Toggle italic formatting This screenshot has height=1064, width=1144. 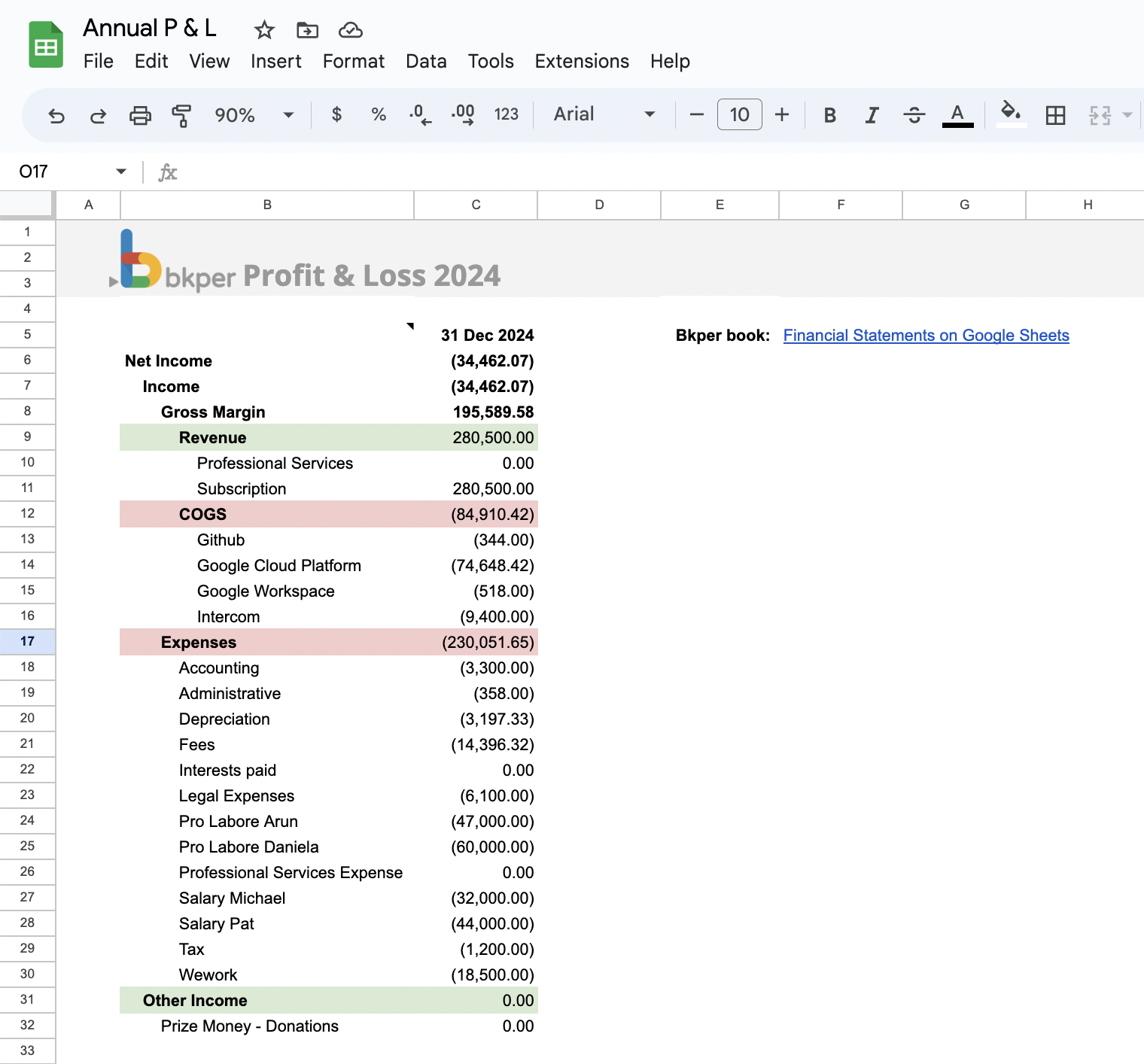coord(872,114)
